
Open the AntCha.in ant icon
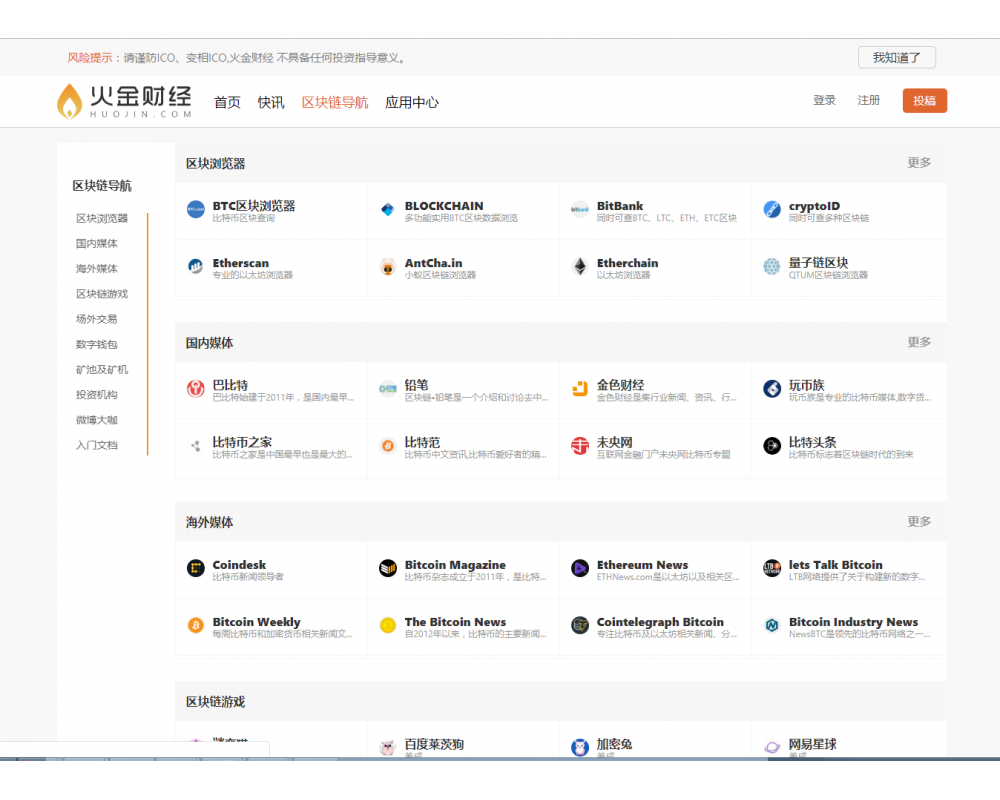(x=388, y=266)
